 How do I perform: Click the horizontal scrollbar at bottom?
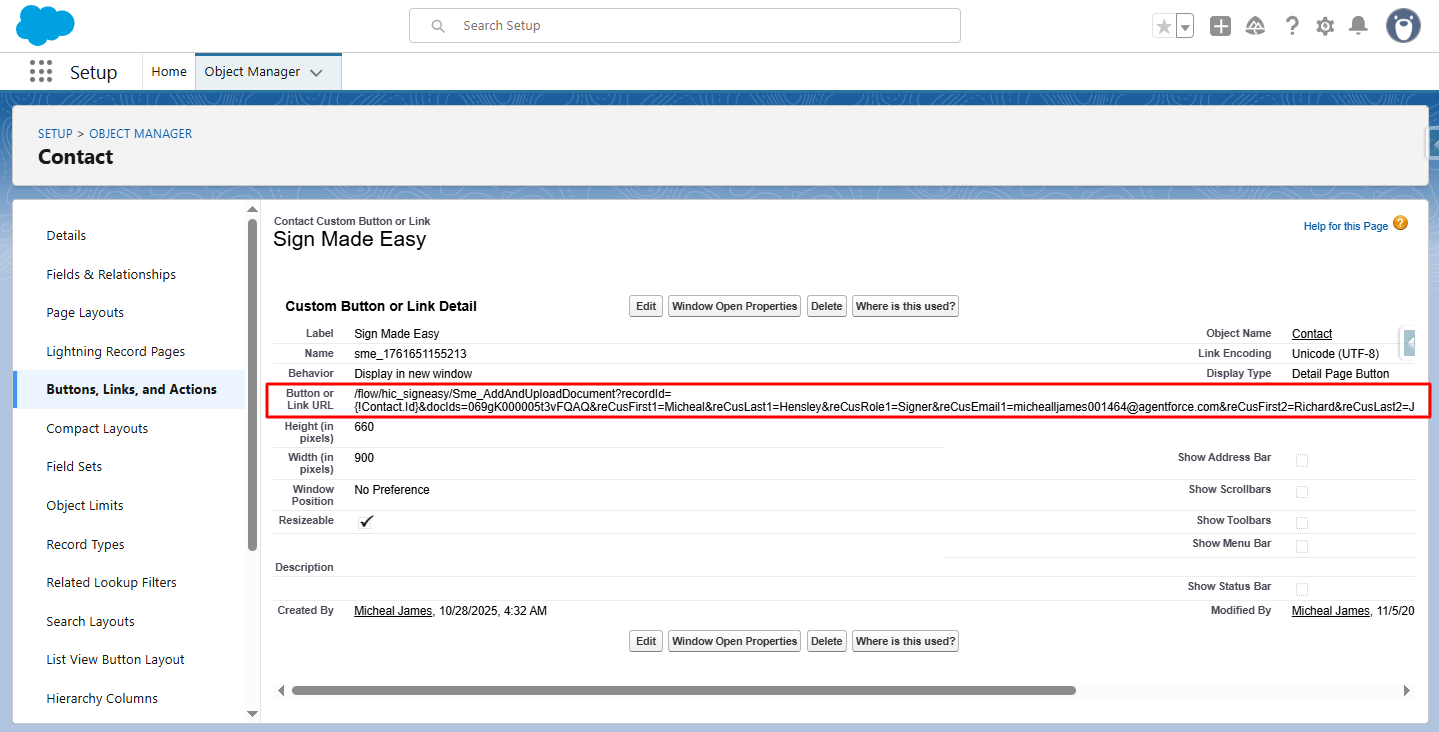click(683, 690)
